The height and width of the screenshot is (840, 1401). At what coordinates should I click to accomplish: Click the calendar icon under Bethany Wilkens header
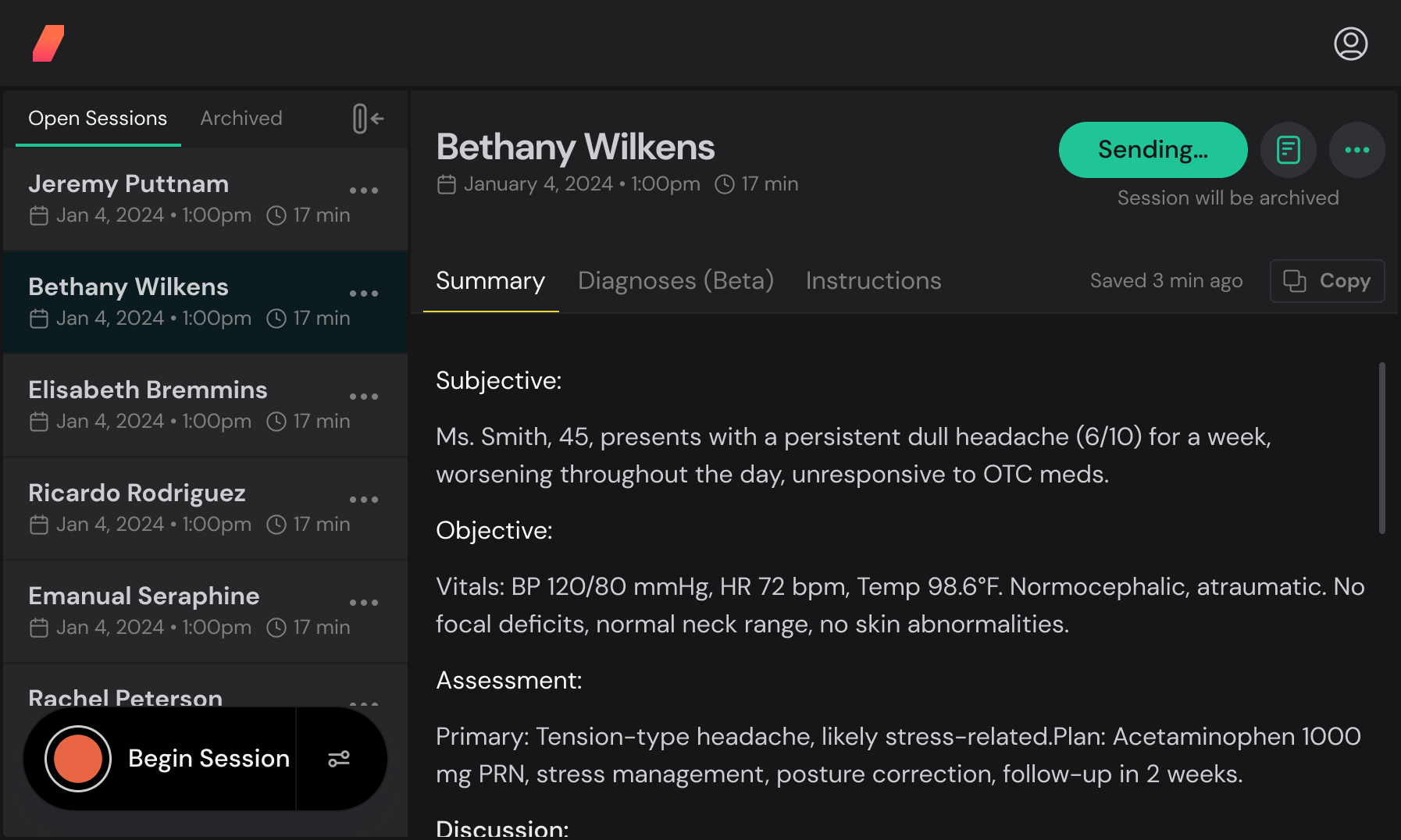pos(447,183)
